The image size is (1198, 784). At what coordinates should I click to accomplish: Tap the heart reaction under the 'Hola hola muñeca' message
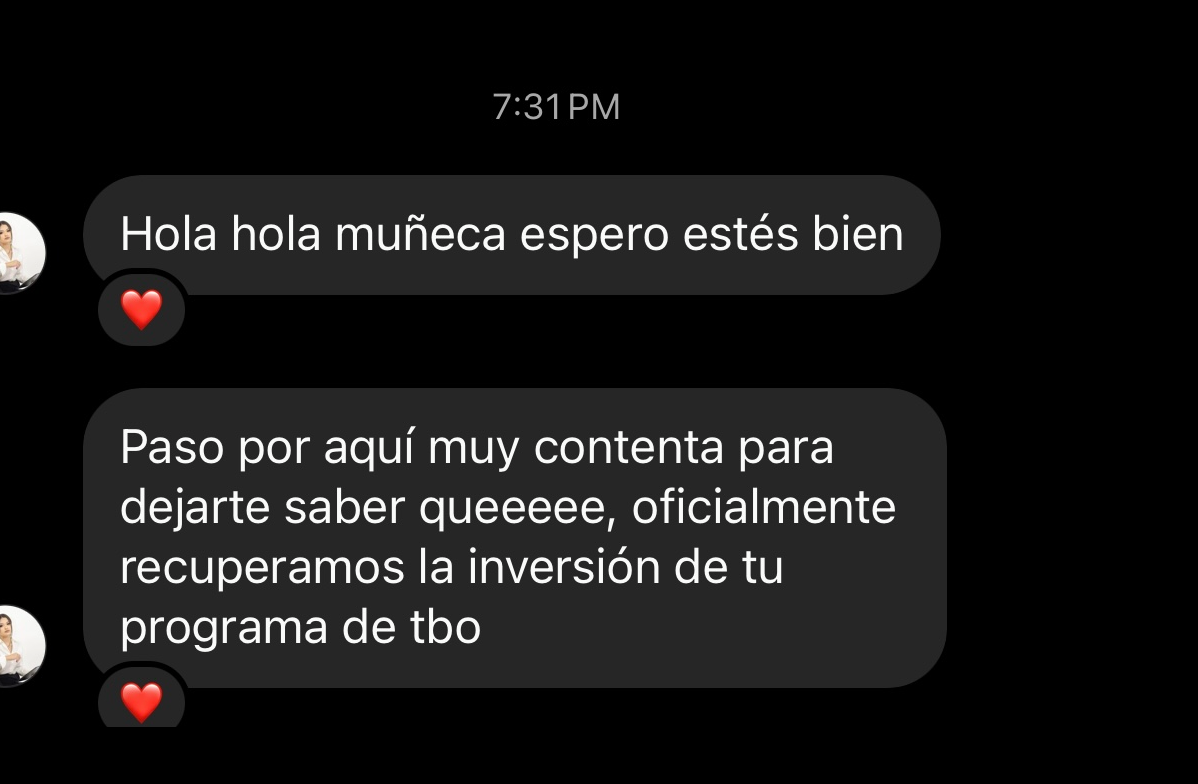(x=141, y=309)
